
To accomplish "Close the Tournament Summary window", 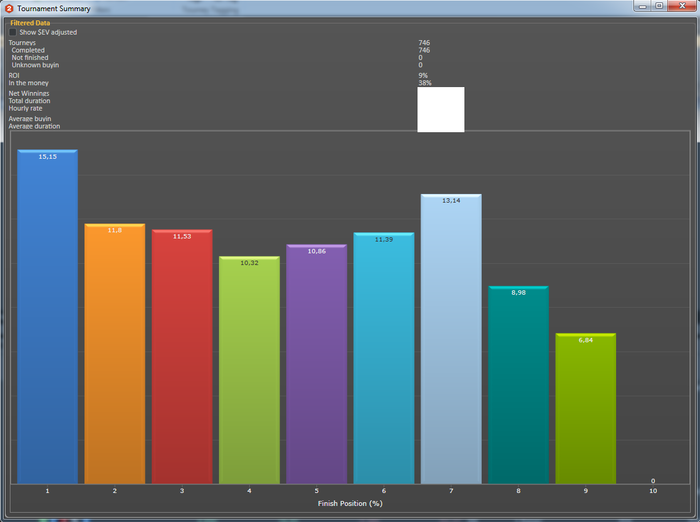I will (x=682, y=6).
